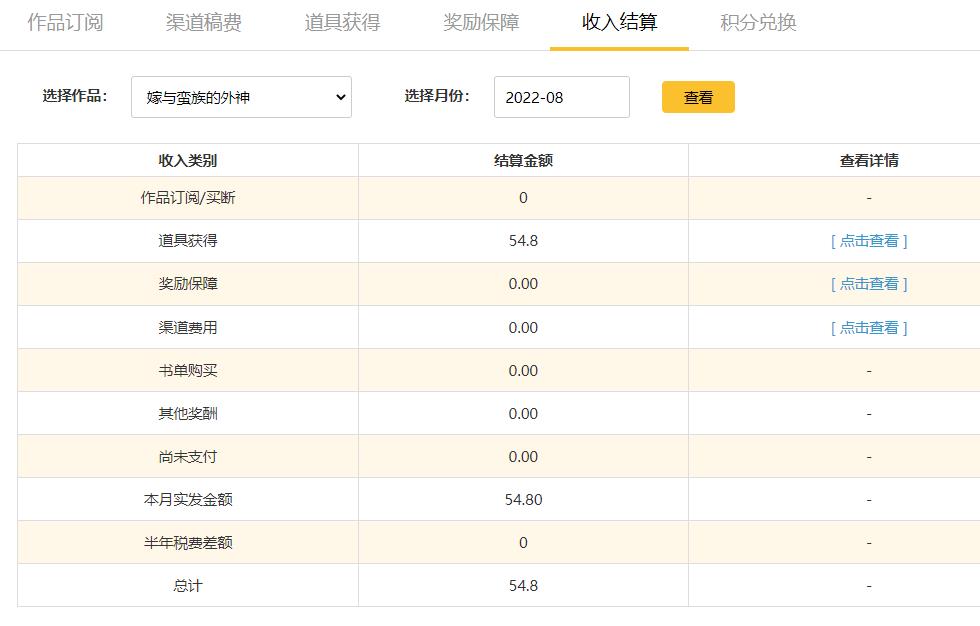Click the 查看详情 column header
The image size is (980, 626).
tap(868, 160)
